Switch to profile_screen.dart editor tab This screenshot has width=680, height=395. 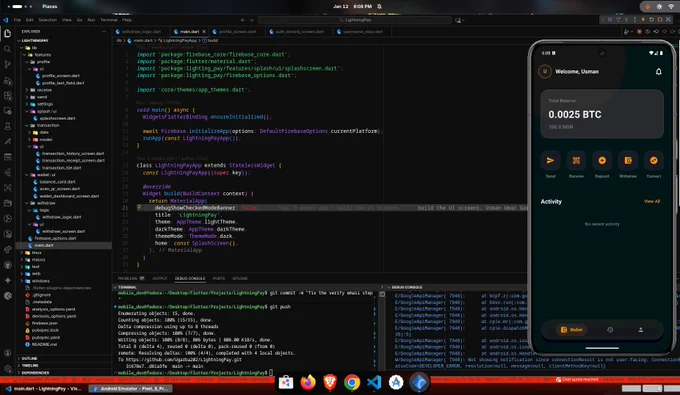(237, 32)
